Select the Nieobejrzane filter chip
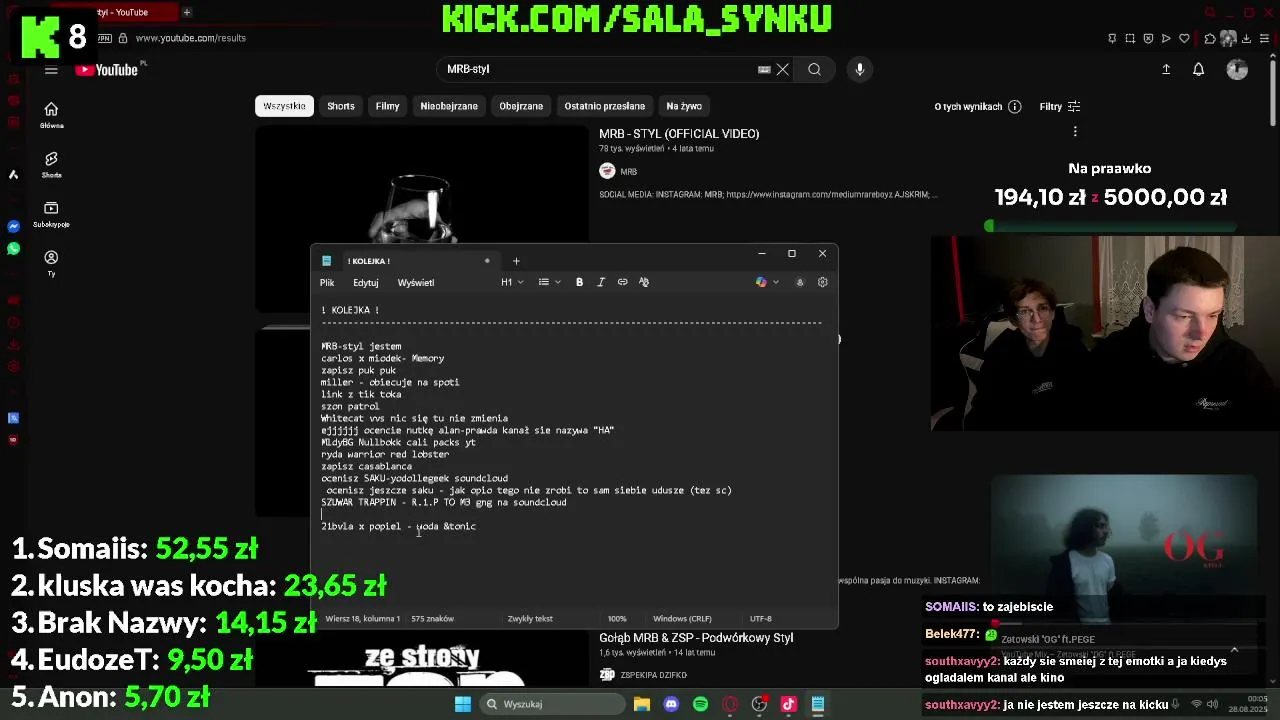The image size is (1280, 720). pyautogui.click(x=449, y=106)
